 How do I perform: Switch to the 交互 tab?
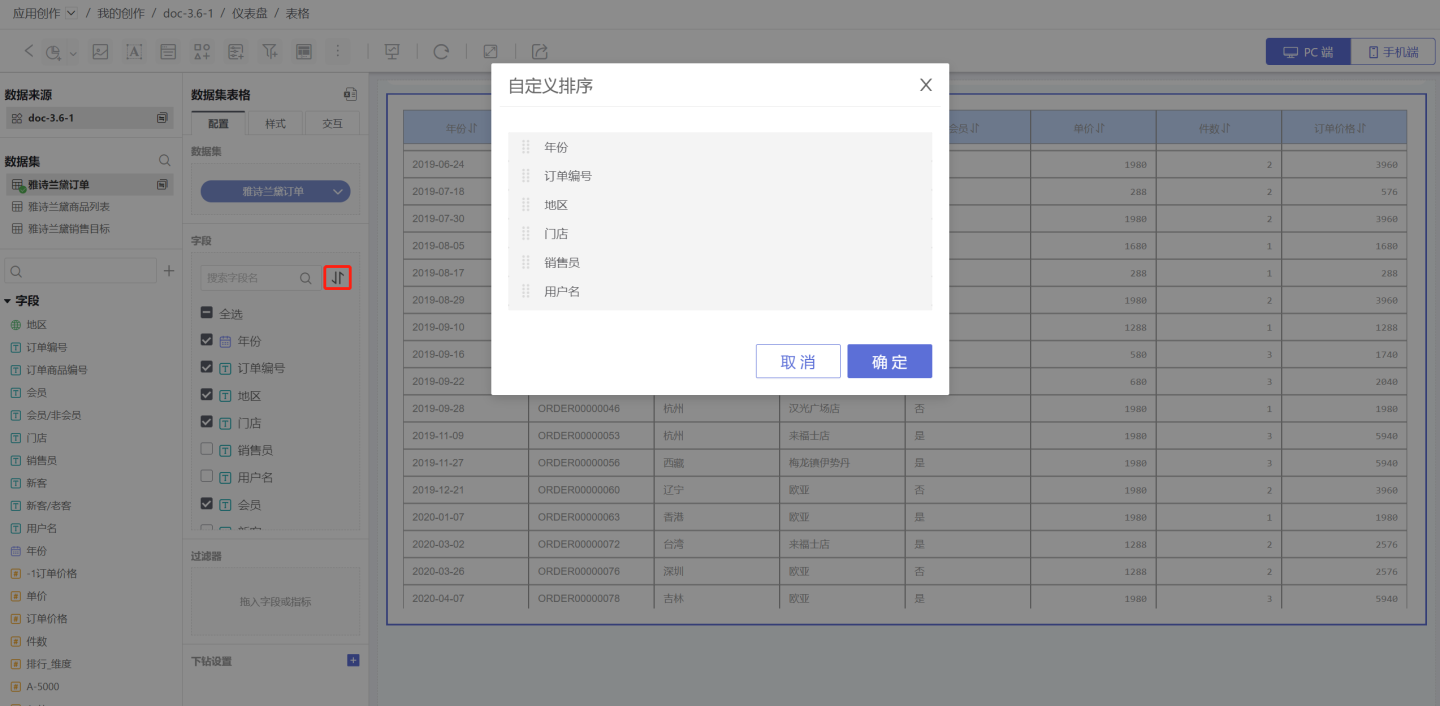point(332,123)
